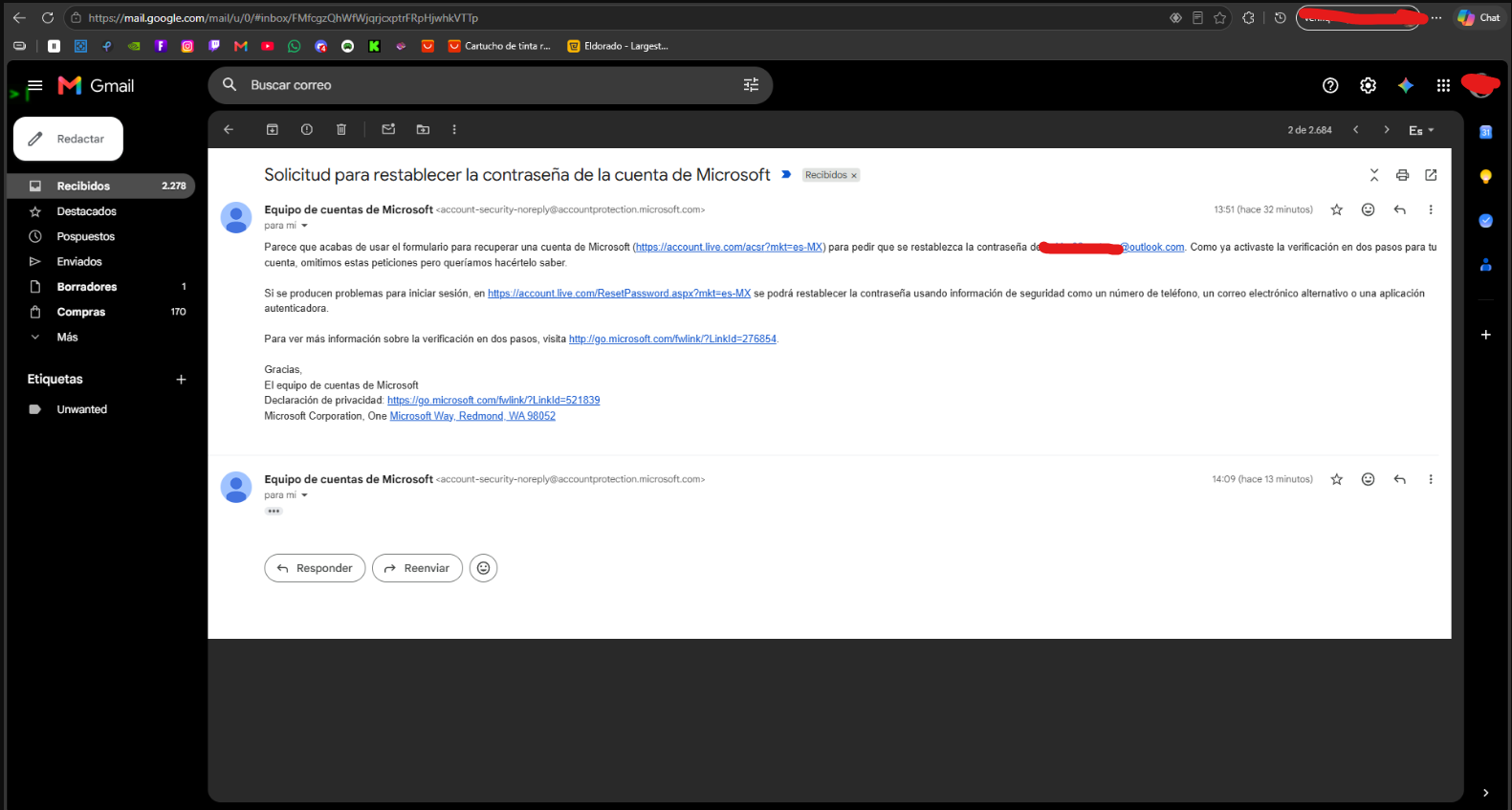This screenshot has width=1512, height=810.
Task: Report this email as spam
Action: tap(306, 129)
